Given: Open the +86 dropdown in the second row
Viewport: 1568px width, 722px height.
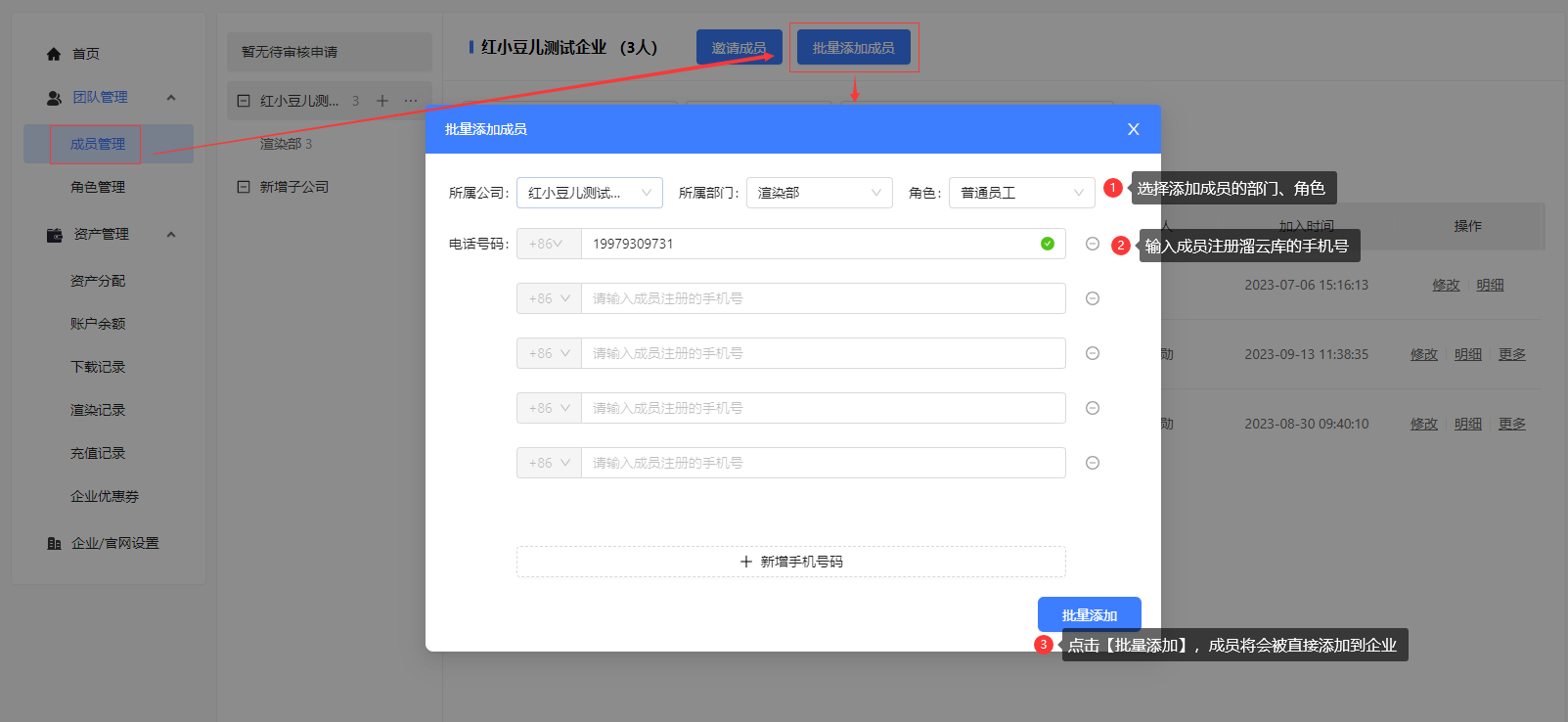Looking at the screenshot, I should [549, 298].
